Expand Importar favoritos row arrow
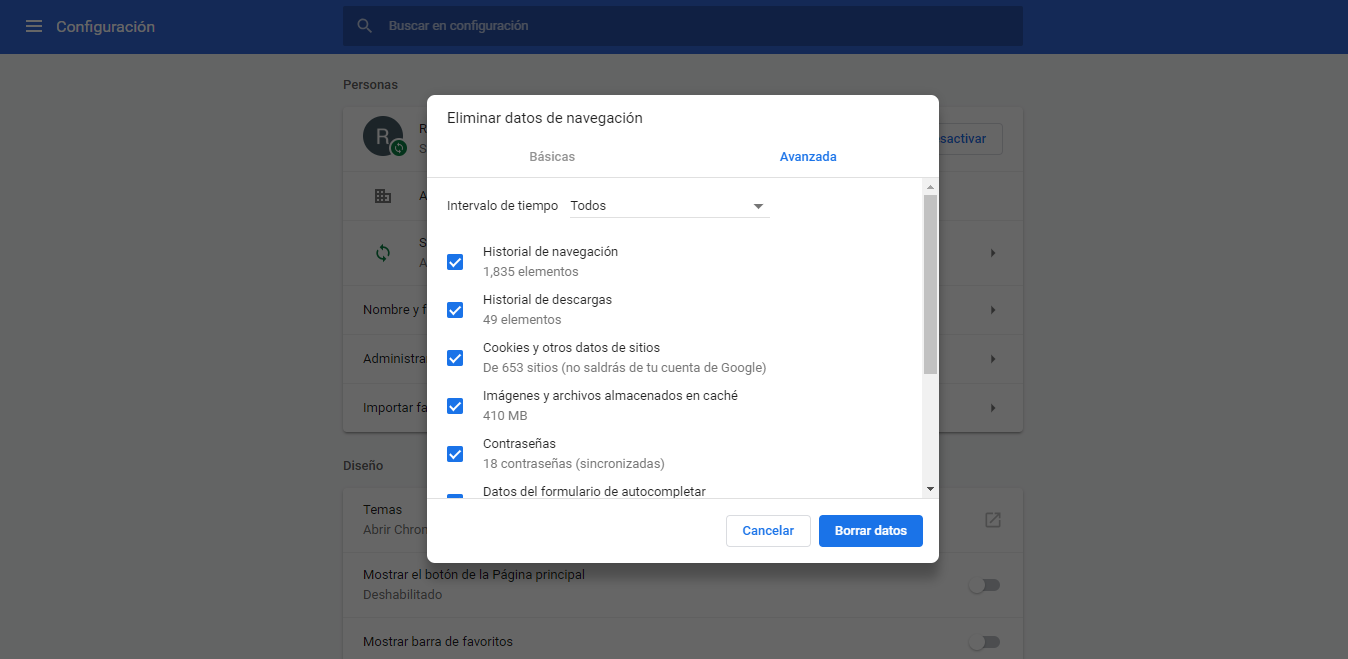Screen dimensions: 1348x659 [993, 408]
